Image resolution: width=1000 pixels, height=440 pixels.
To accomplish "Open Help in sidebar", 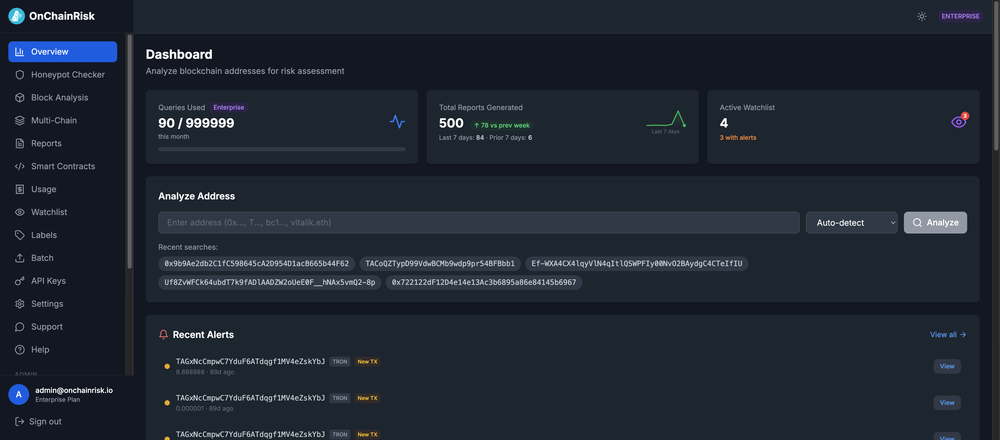I will click(62, 350).
